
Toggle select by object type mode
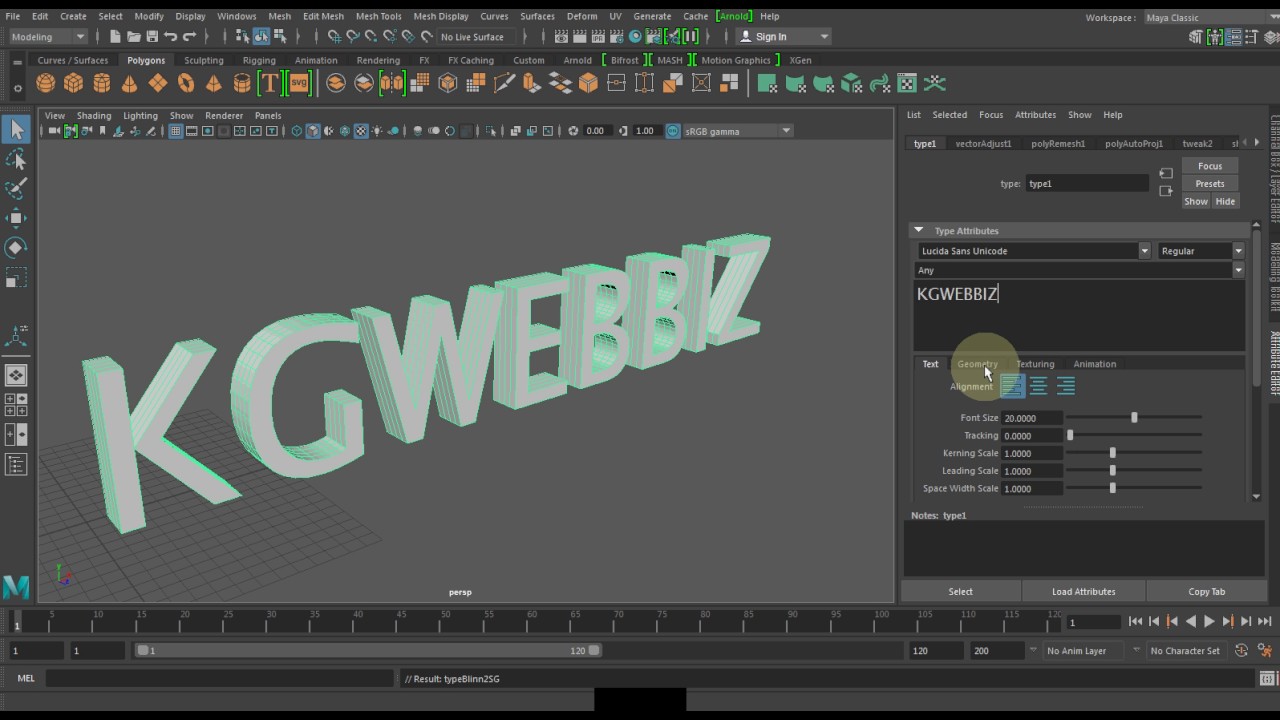[261, 37]
